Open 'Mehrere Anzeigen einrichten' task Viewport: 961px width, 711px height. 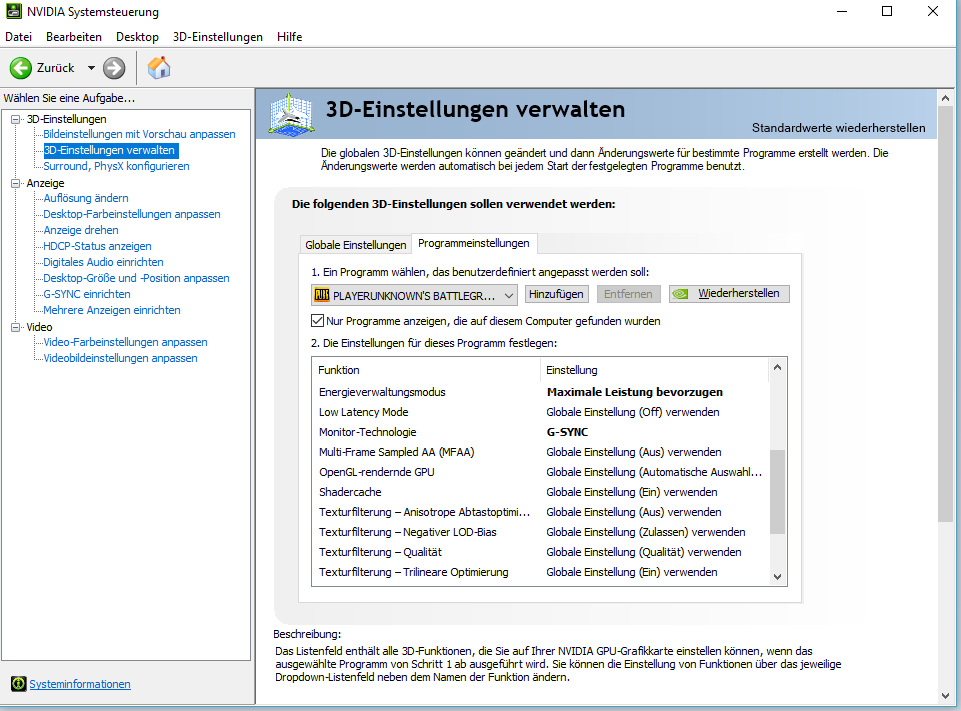[x=112, y=310]
